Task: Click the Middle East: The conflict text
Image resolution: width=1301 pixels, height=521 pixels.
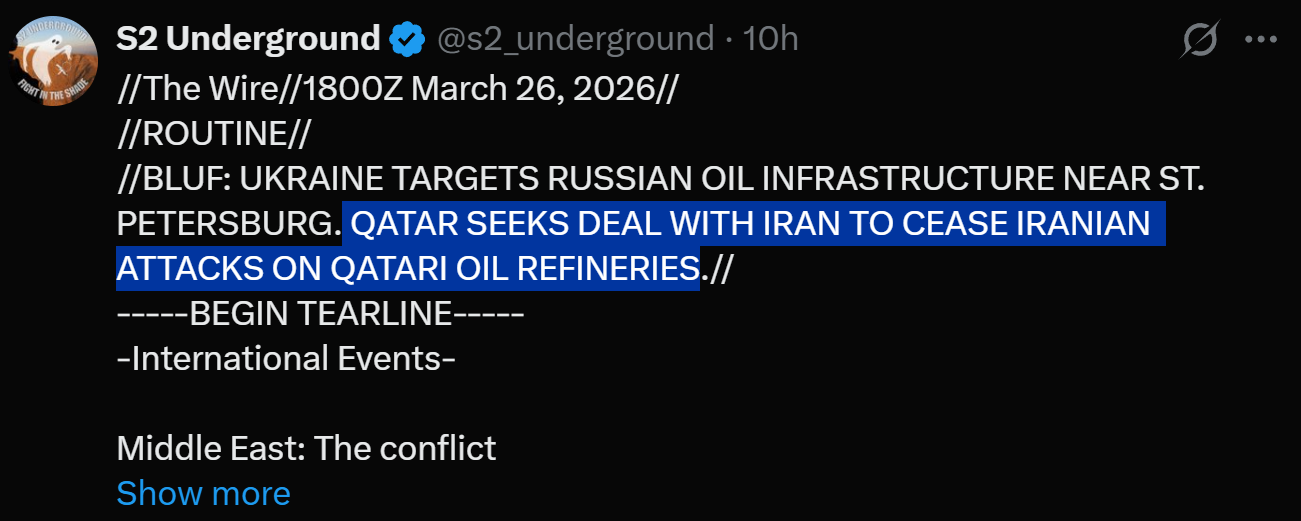Action: click(306, 448)
